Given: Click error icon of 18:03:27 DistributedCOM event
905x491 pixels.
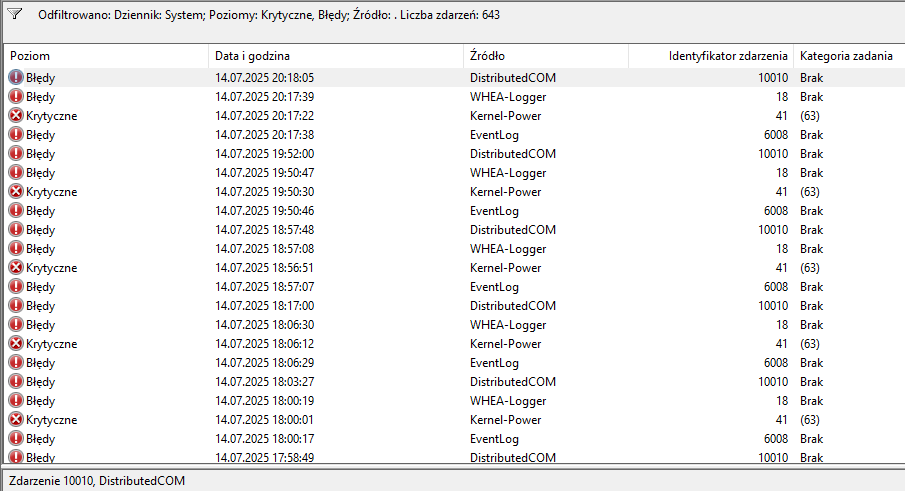Looking at the screenshot, I should tap(16, 382).
